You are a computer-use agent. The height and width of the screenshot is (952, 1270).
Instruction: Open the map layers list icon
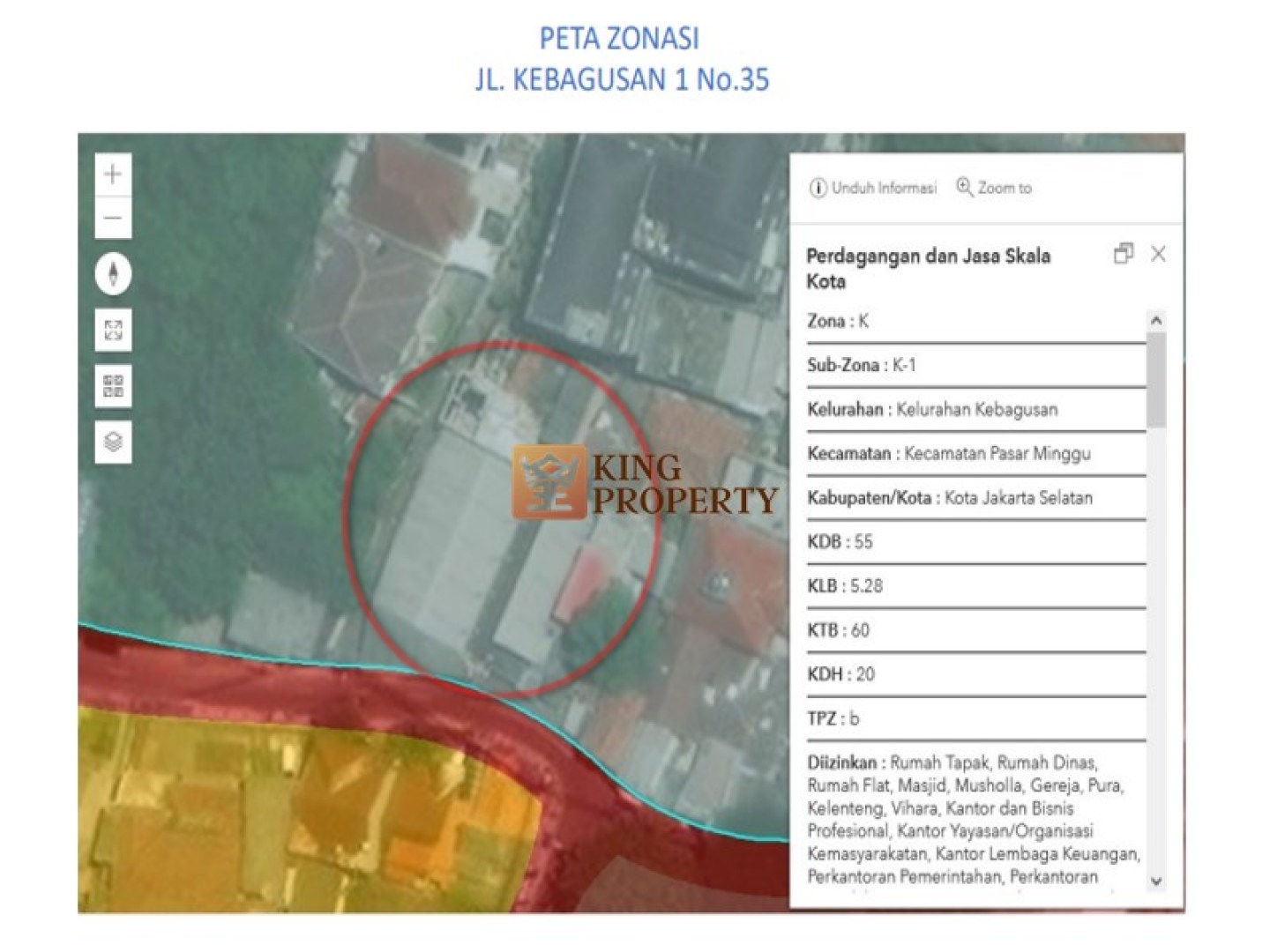[x=113, y=442]
